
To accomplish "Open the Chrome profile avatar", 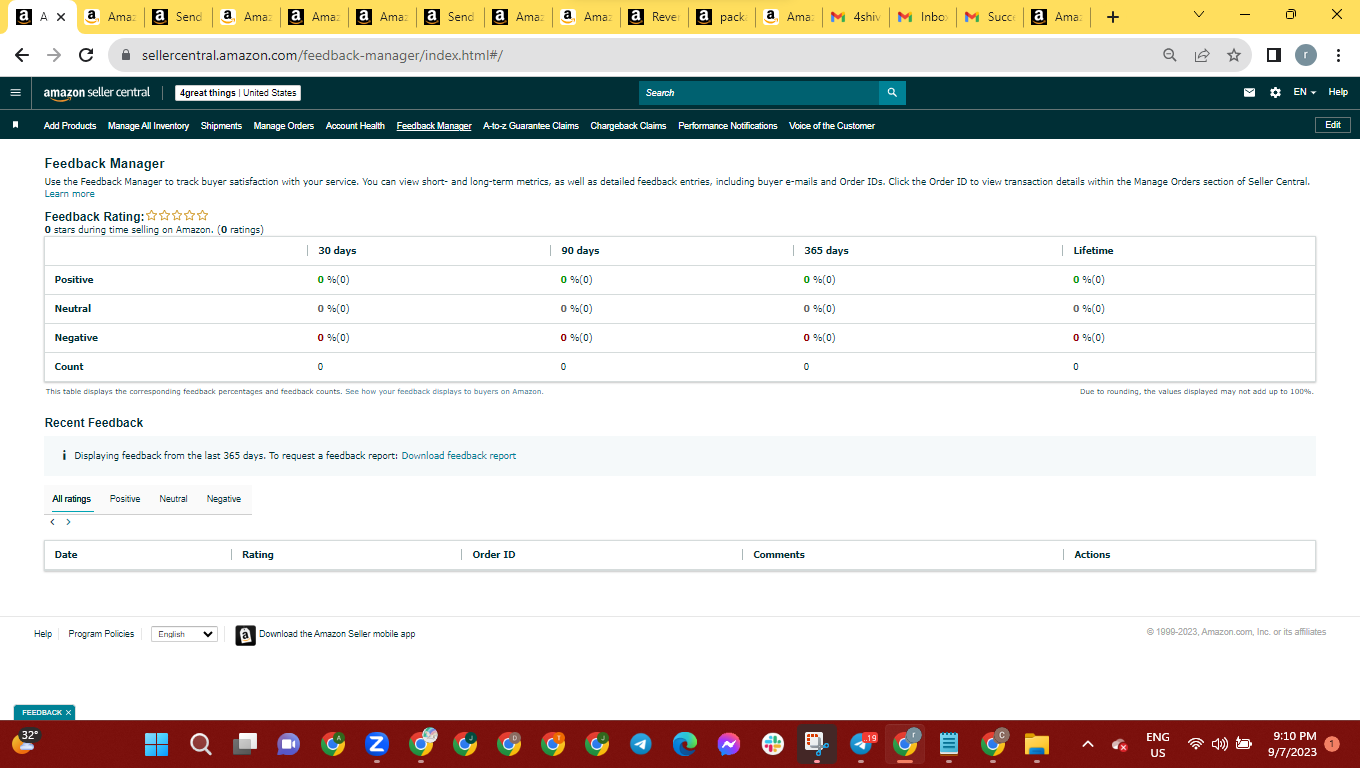I will coord(1306,55).
